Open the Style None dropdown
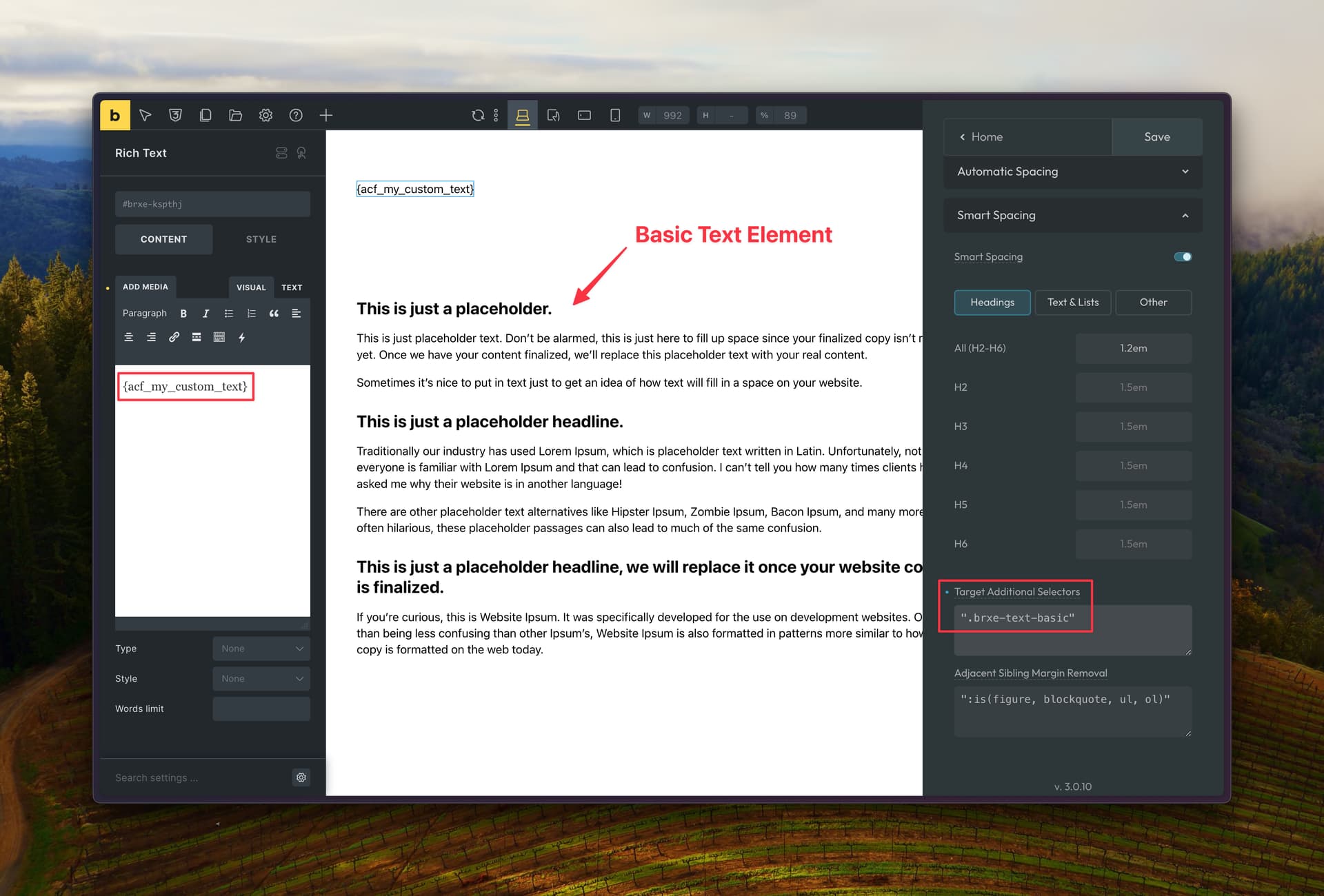 (261, 679)
